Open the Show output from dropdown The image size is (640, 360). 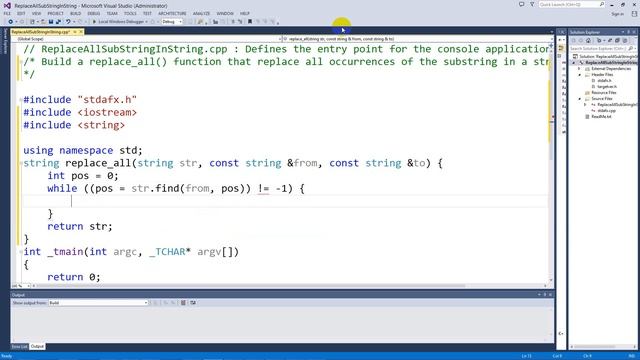[x=98, y=303]
